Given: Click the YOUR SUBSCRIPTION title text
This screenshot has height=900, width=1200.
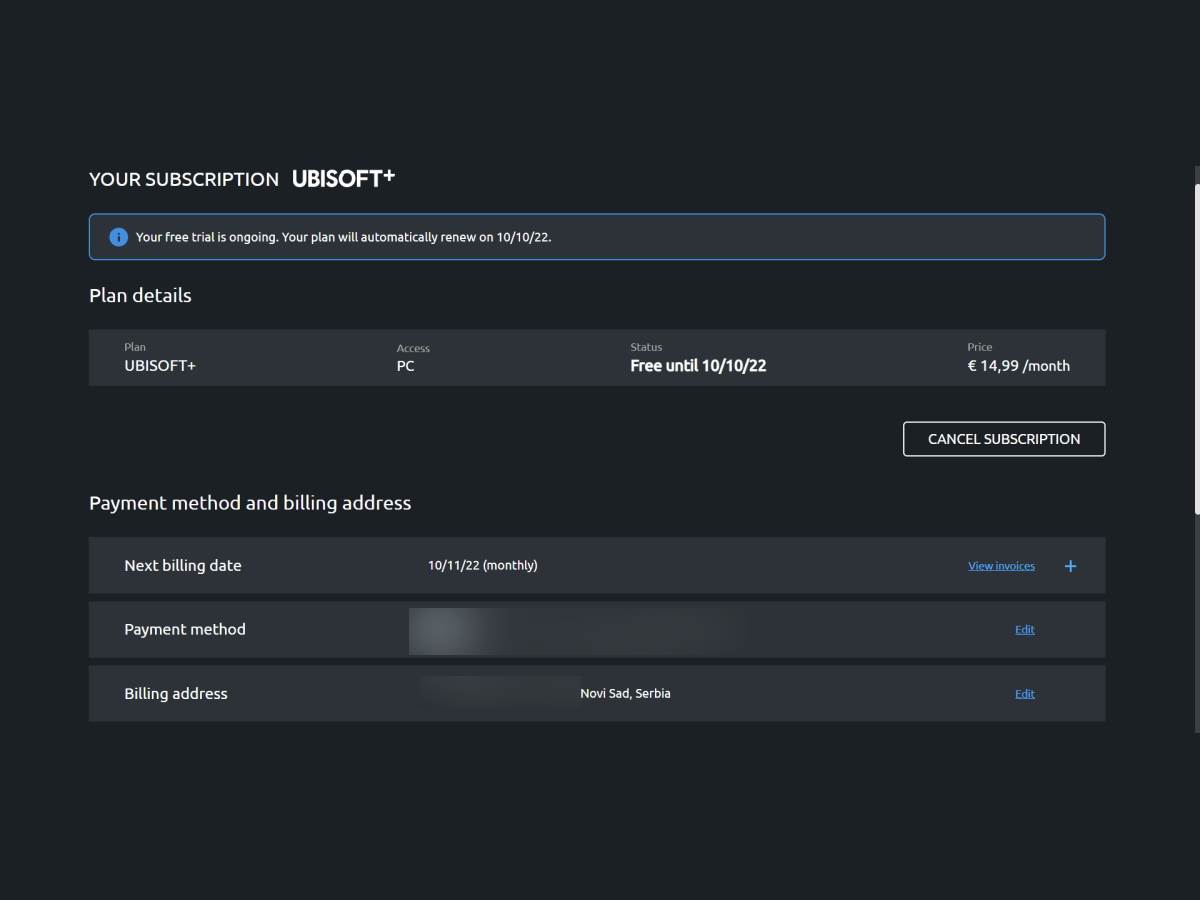Looking at the screenshot, I should (x=184, y=179).
